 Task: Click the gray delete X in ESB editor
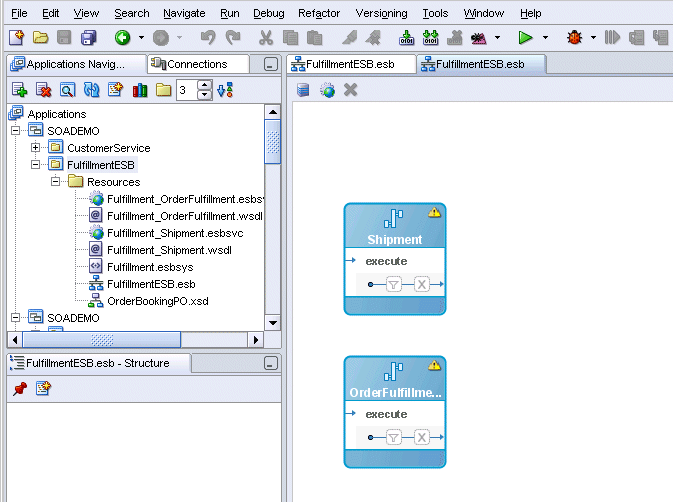point(351,90)
